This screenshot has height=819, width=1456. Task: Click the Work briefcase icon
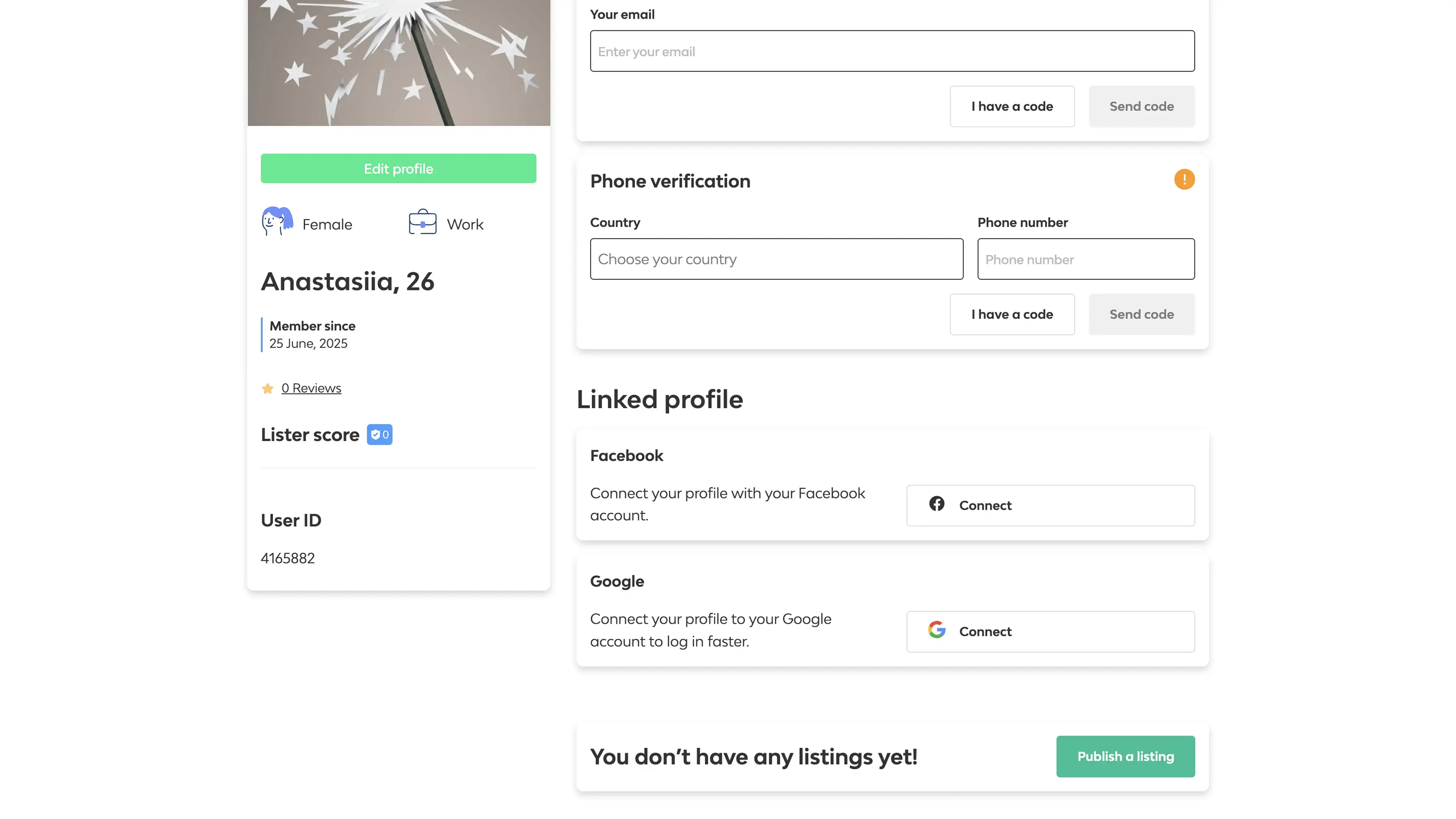click(x=422, y=222)
